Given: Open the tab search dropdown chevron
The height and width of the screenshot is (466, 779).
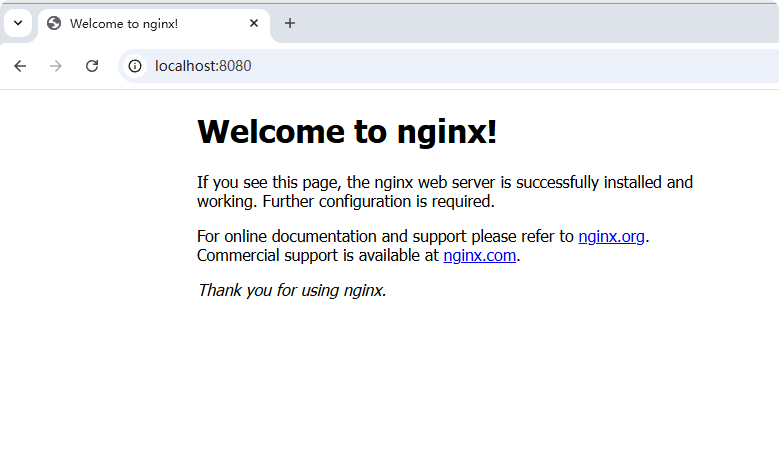Looking at the screenshot, I should [x=18, y=23].
